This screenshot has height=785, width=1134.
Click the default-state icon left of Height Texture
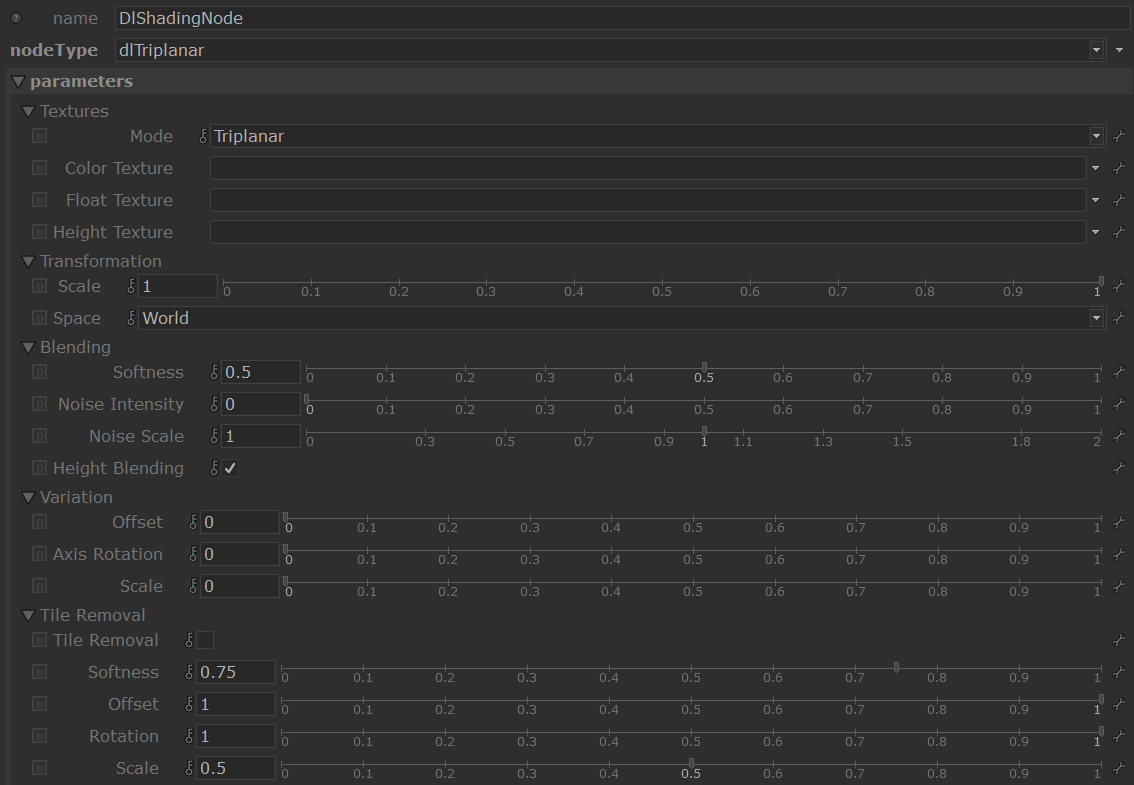(x=39, y=232)
